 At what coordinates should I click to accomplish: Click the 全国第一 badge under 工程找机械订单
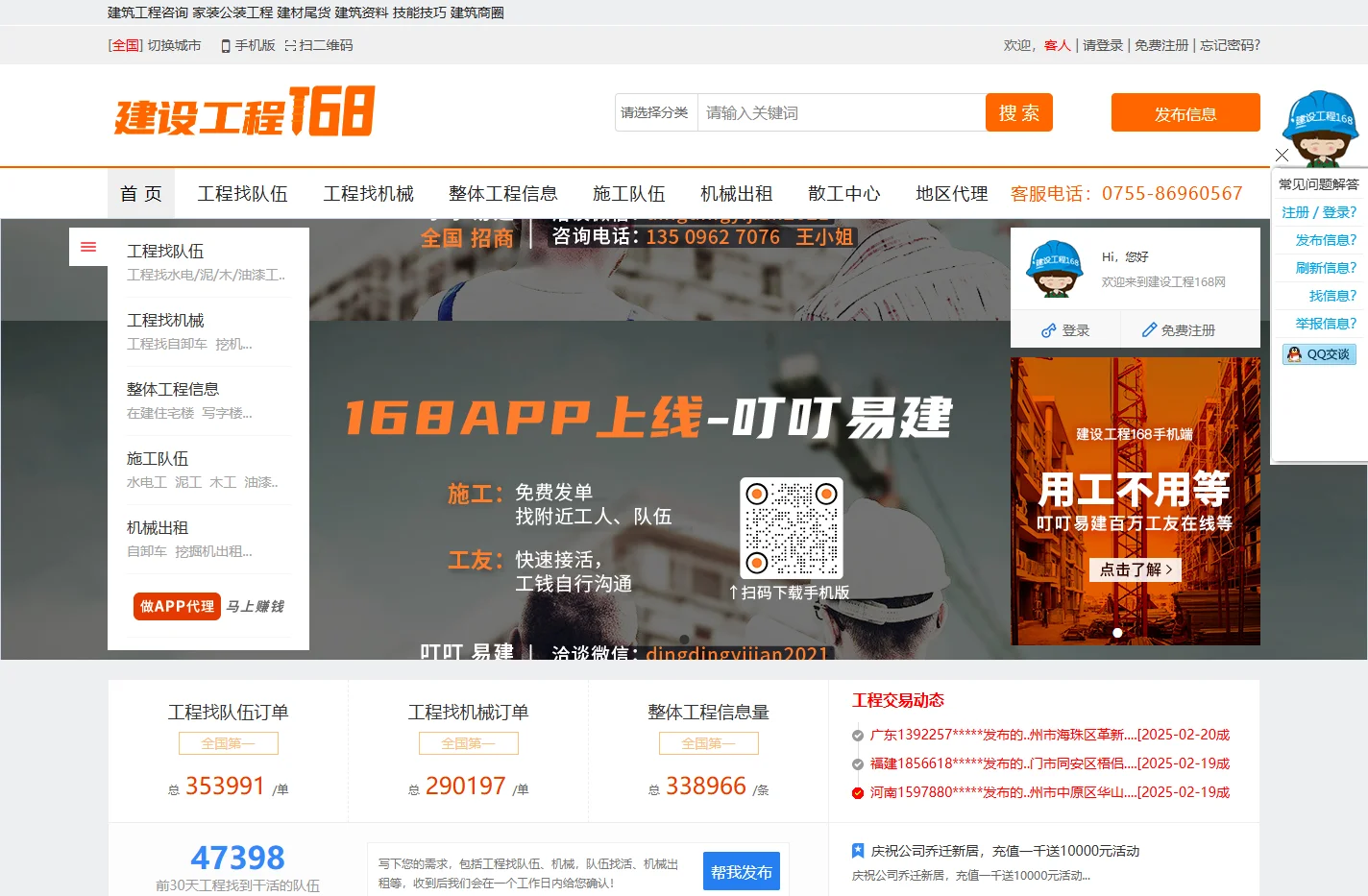click(469, 743)
